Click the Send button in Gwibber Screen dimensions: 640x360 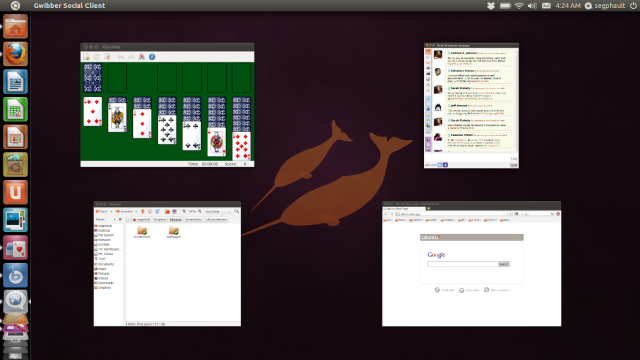coord(513,165)
